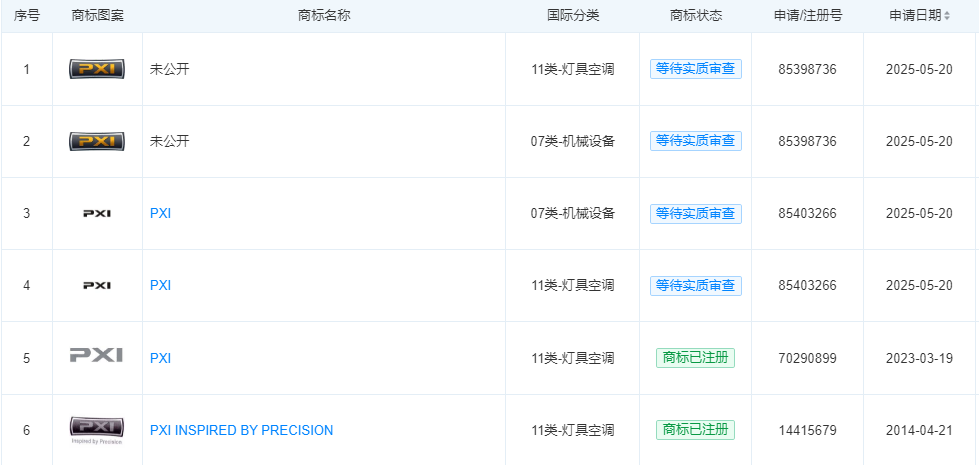Image resolution: width=979 pixels, height=465 pixels.
Task: Click the sort arrows beside 申请日期
Action: click(x=947, y=16)
